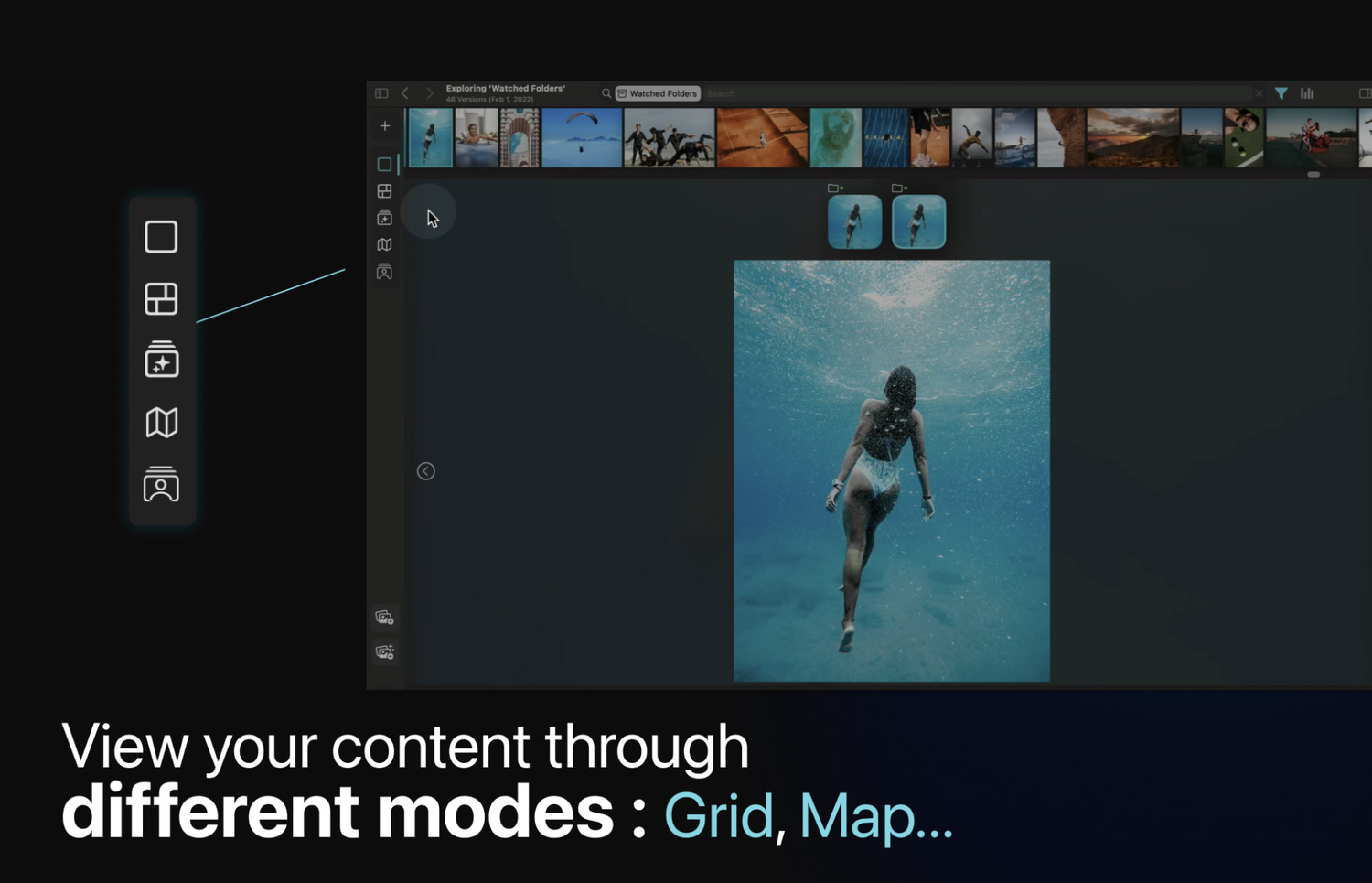Open People view in the app sidebar
This screenshot has width=1372, height=883.
click(384, 272)
